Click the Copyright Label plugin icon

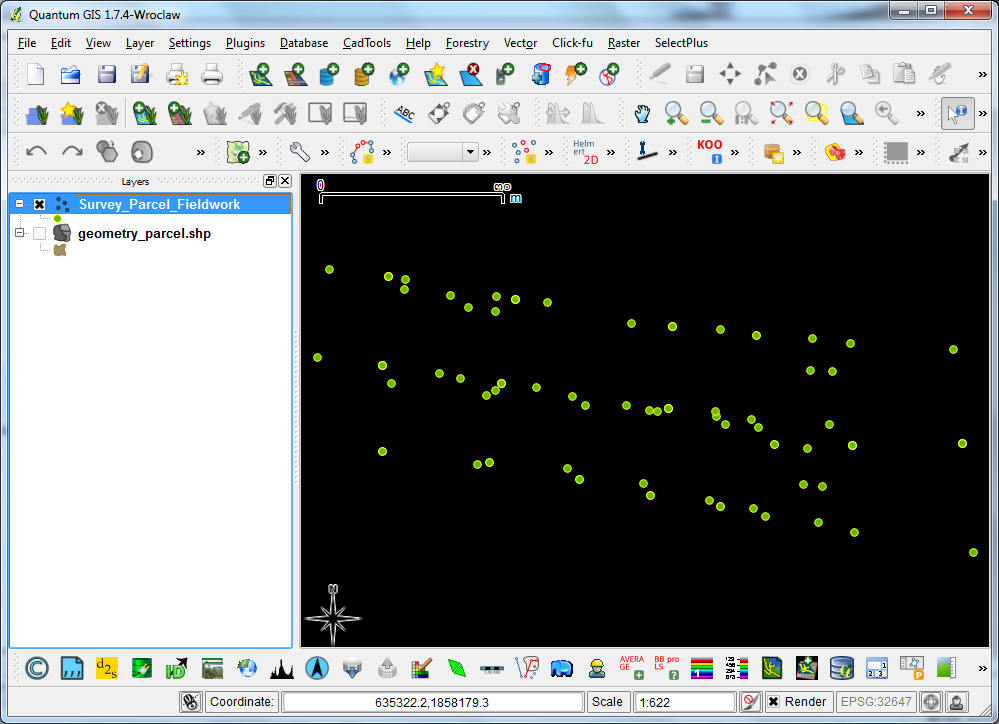click(37, 669)
